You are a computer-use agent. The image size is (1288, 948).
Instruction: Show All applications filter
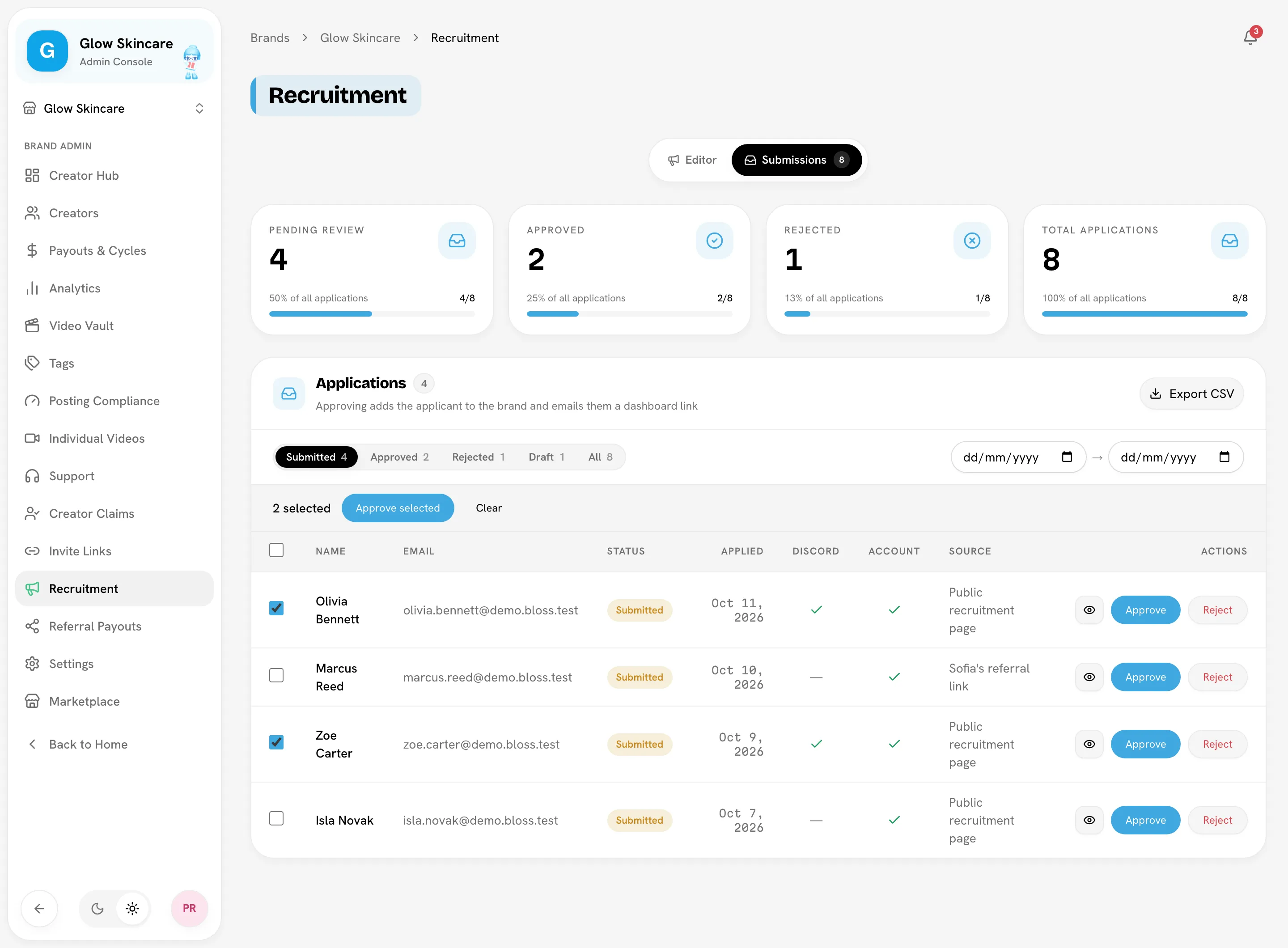point(600,457)
